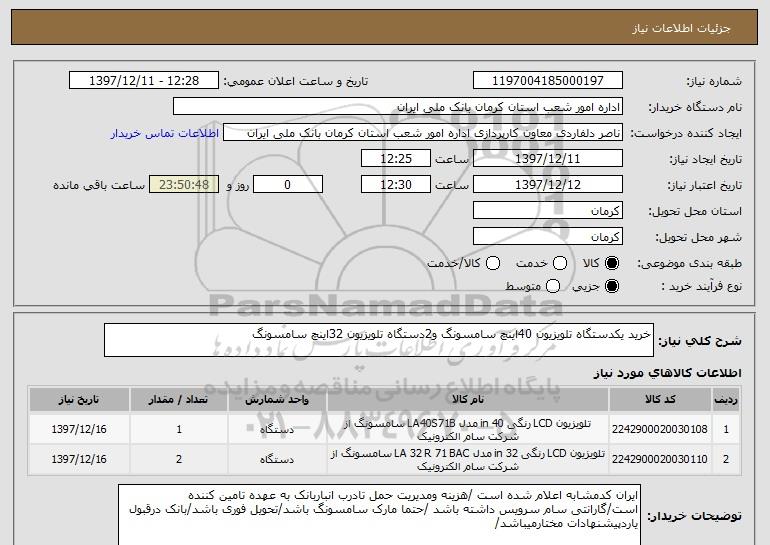Screen dimensions: 770x545
Task: Select the کالا/خدمت radio button
Action: [x=493, y=263]
